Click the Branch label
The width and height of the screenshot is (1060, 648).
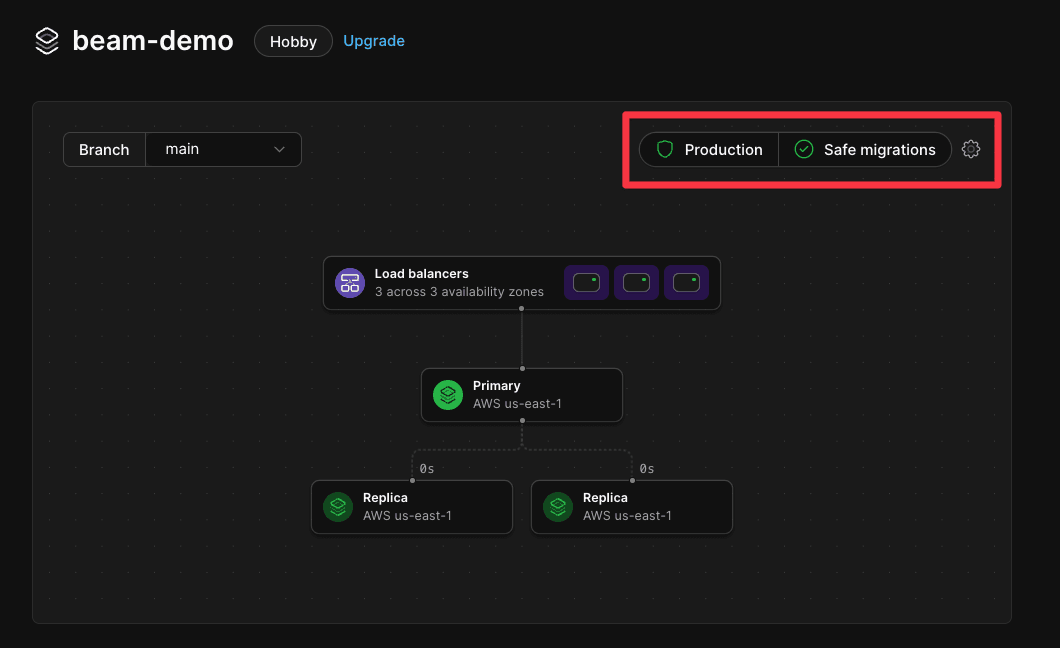[x=104, y=149]
